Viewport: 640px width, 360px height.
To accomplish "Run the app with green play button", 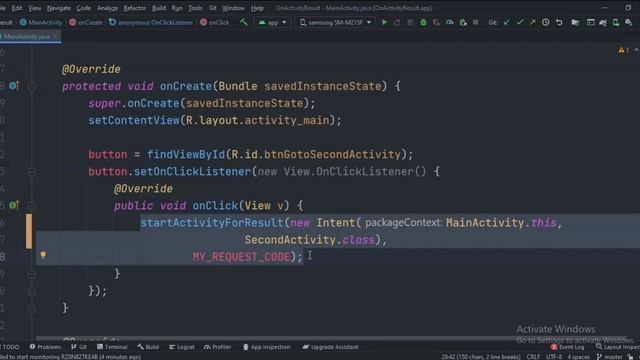I will pos(384,22).
